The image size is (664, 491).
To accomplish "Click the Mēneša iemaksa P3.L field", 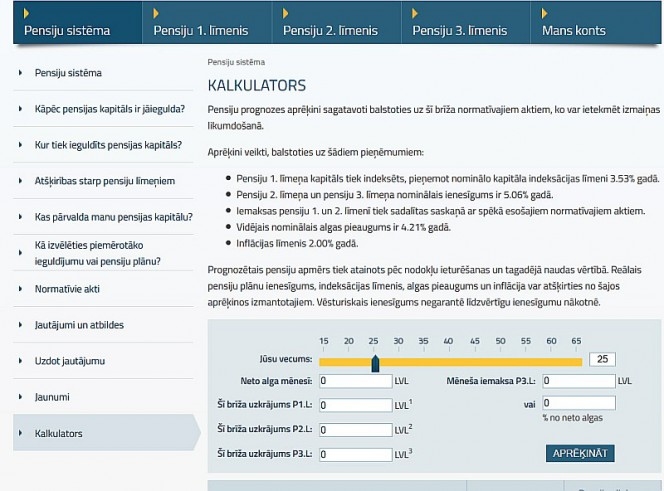I will pos(578,381).
